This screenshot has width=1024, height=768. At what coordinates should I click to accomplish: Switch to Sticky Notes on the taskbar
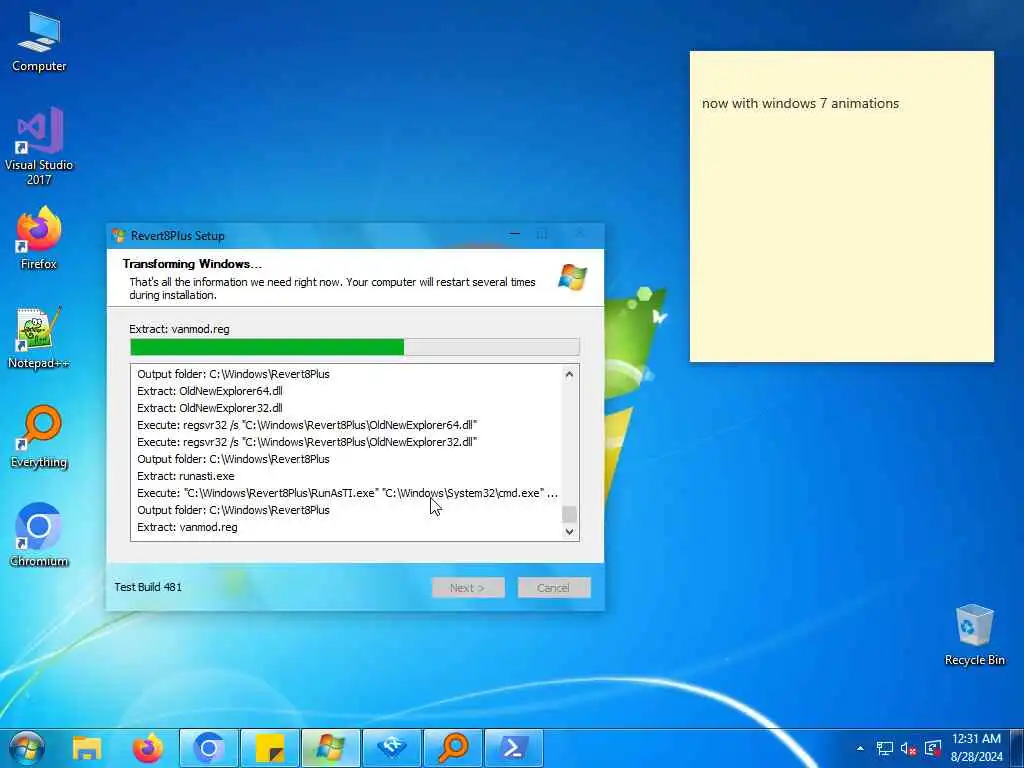pos(270,748)
